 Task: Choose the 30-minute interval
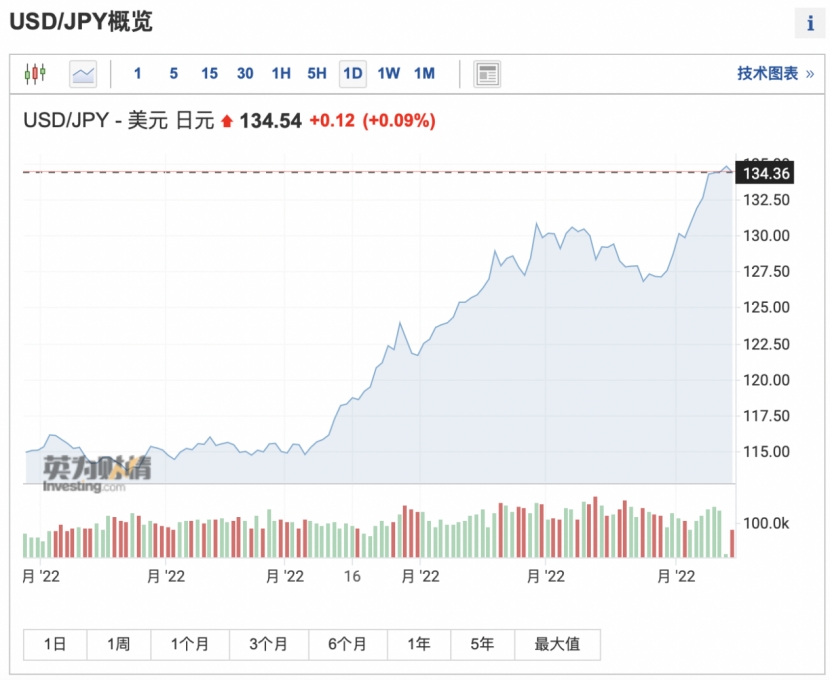(x=245, y=73)
